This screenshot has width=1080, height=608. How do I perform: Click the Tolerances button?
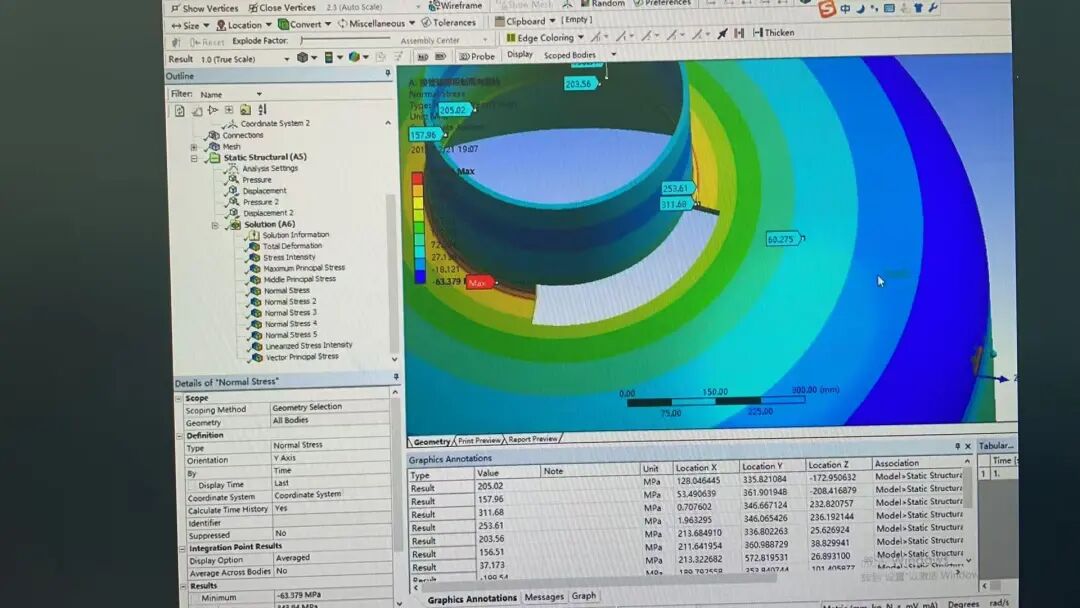[x=448, y=23]
